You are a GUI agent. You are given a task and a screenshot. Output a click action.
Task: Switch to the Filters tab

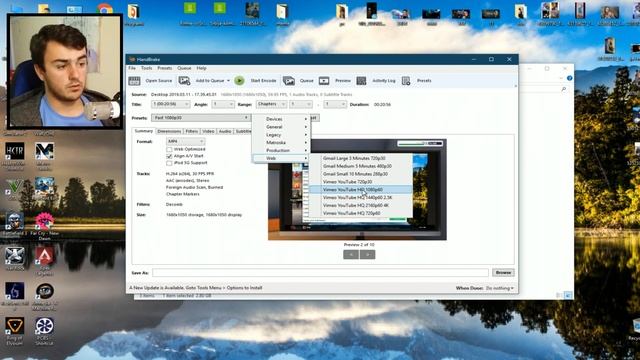coord(191,131)
